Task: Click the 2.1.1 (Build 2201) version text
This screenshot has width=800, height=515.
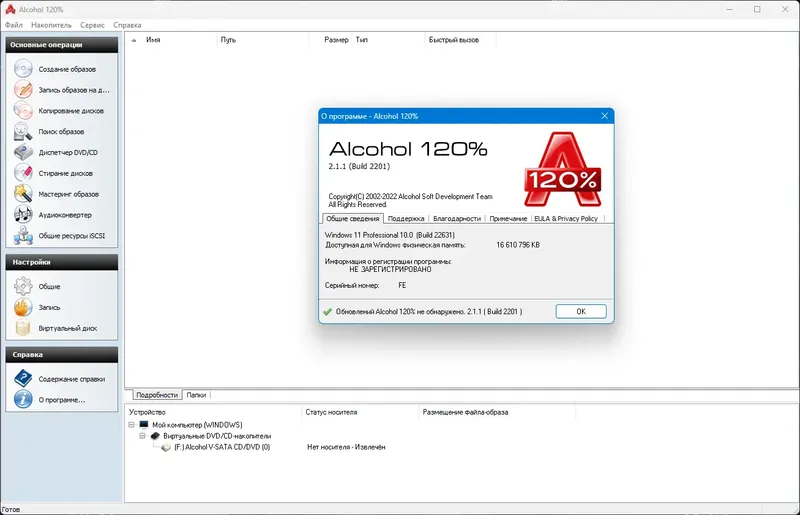Action: [x=359, y=166]
